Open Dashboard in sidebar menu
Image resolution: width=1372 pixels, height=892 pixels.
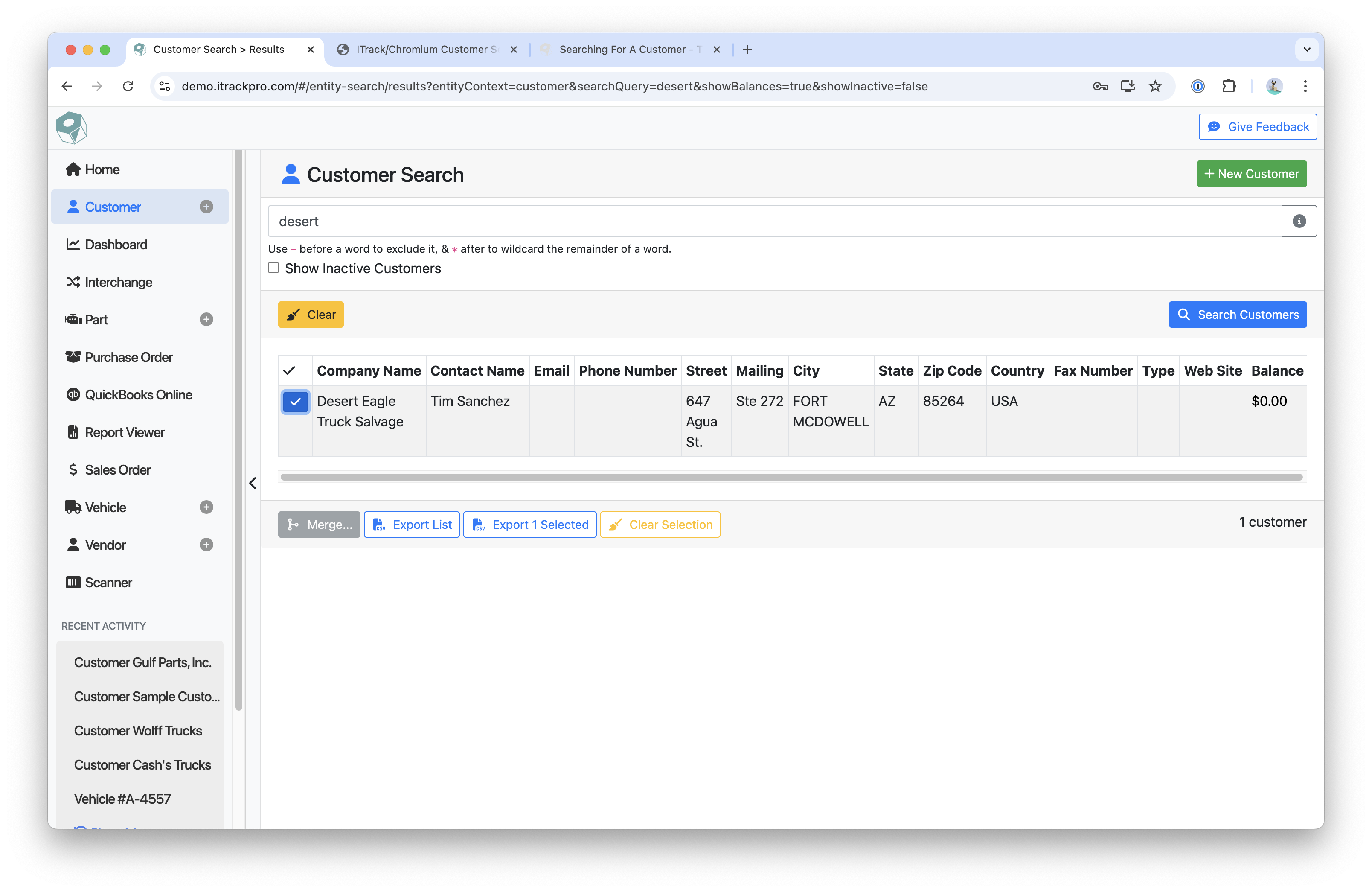point(116,245)
